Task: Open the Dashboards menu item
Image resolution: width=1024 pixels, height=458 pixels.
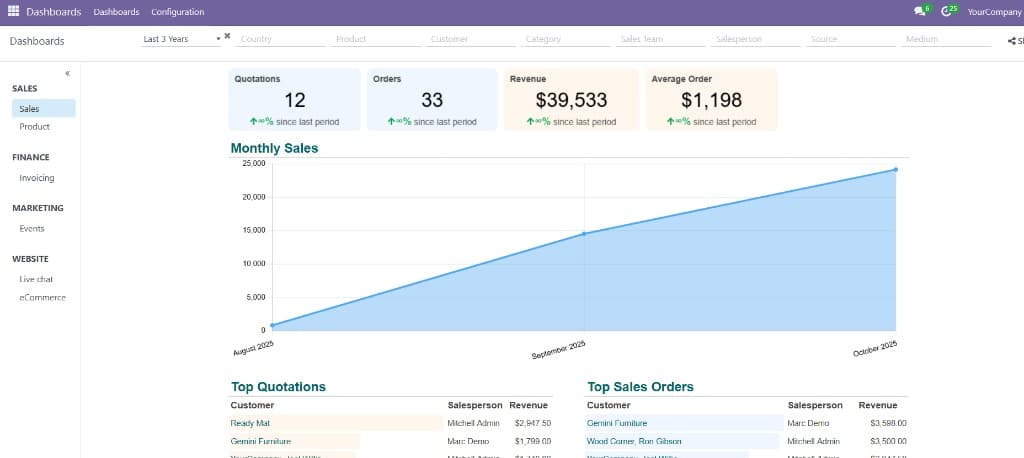Action: click(x=116, y=12)
